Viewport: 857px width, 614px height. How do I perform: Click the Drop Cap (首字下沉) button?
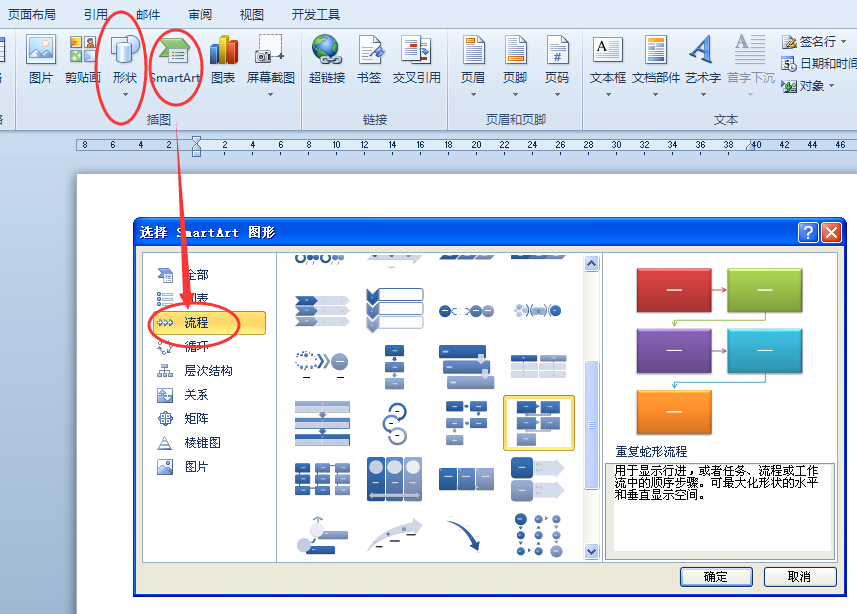750,66
